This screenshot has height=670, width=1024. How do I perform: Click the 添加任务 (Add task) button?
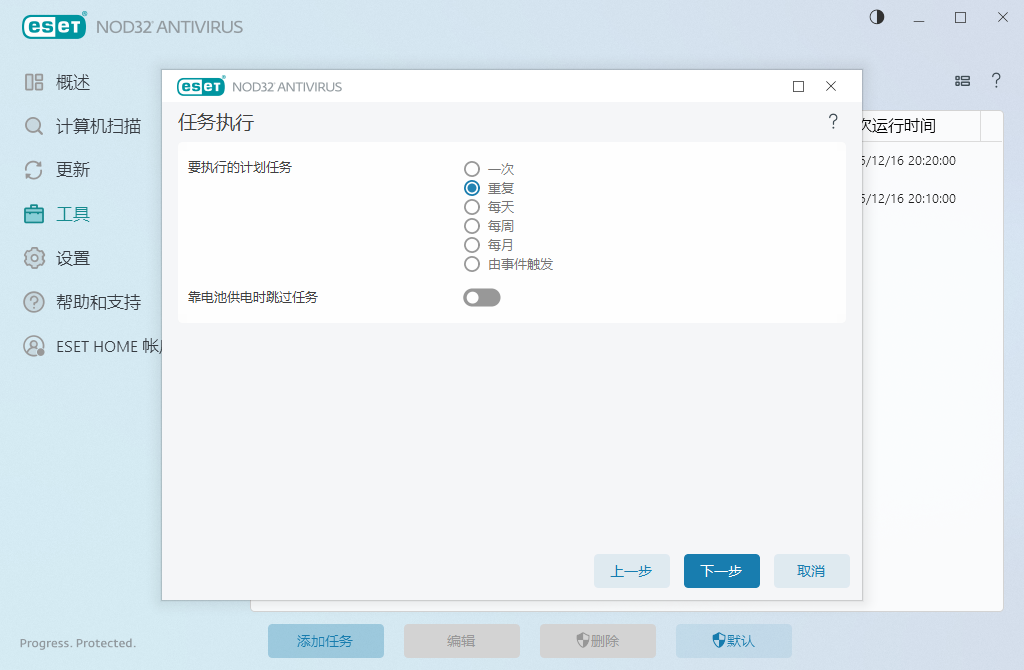point(325,641)
